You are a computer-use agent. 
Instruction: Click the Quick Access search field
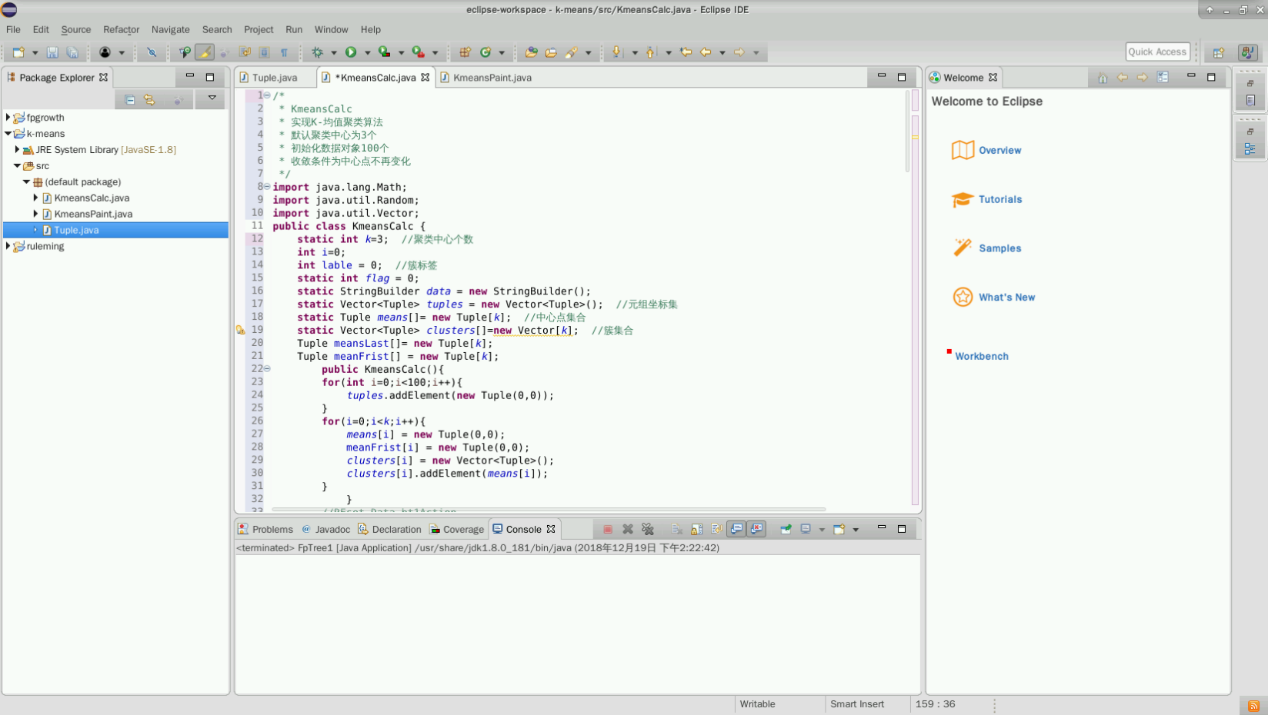click(x=1157, y=52)
